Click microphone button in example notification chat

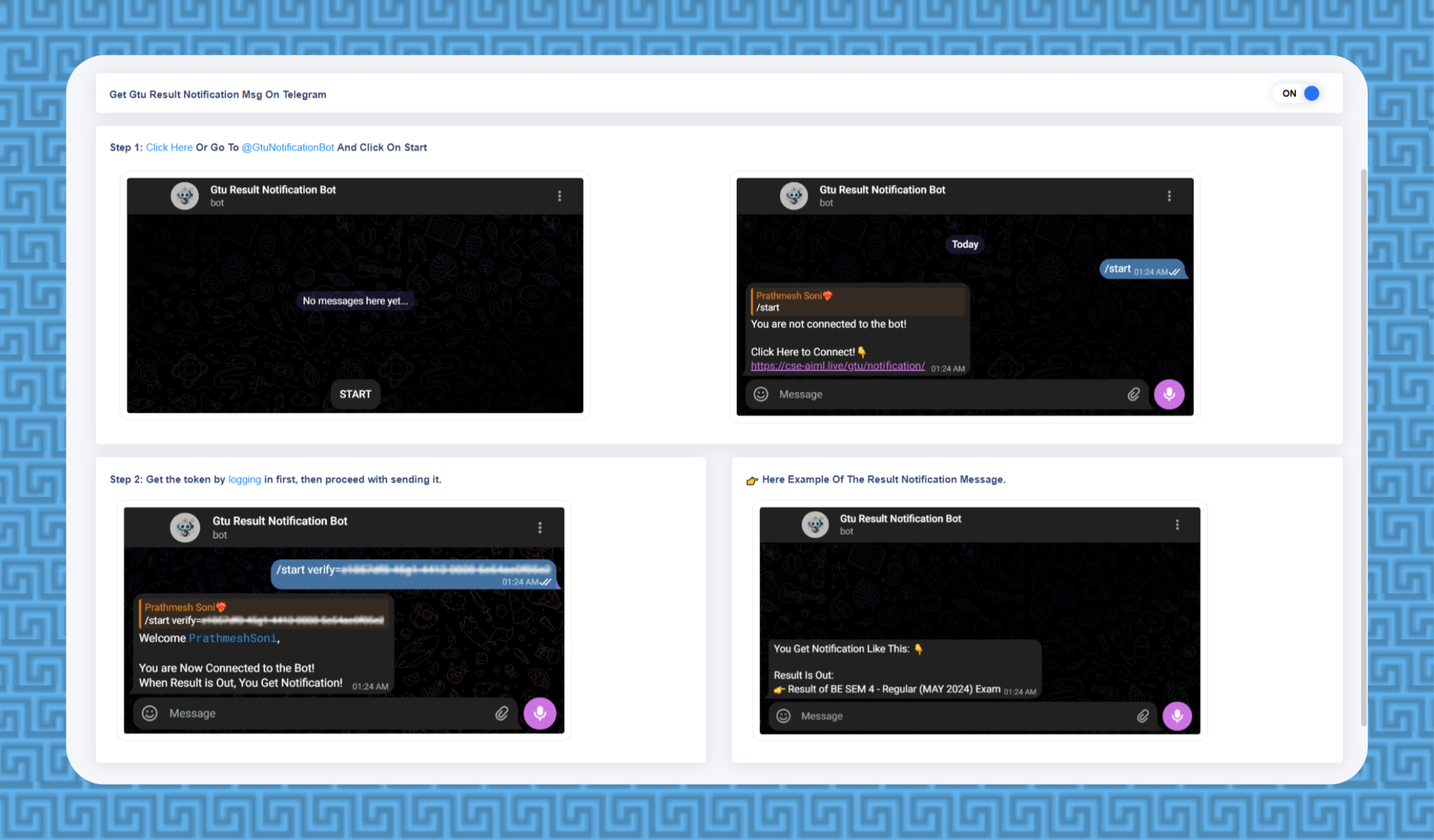[1177, 715]
